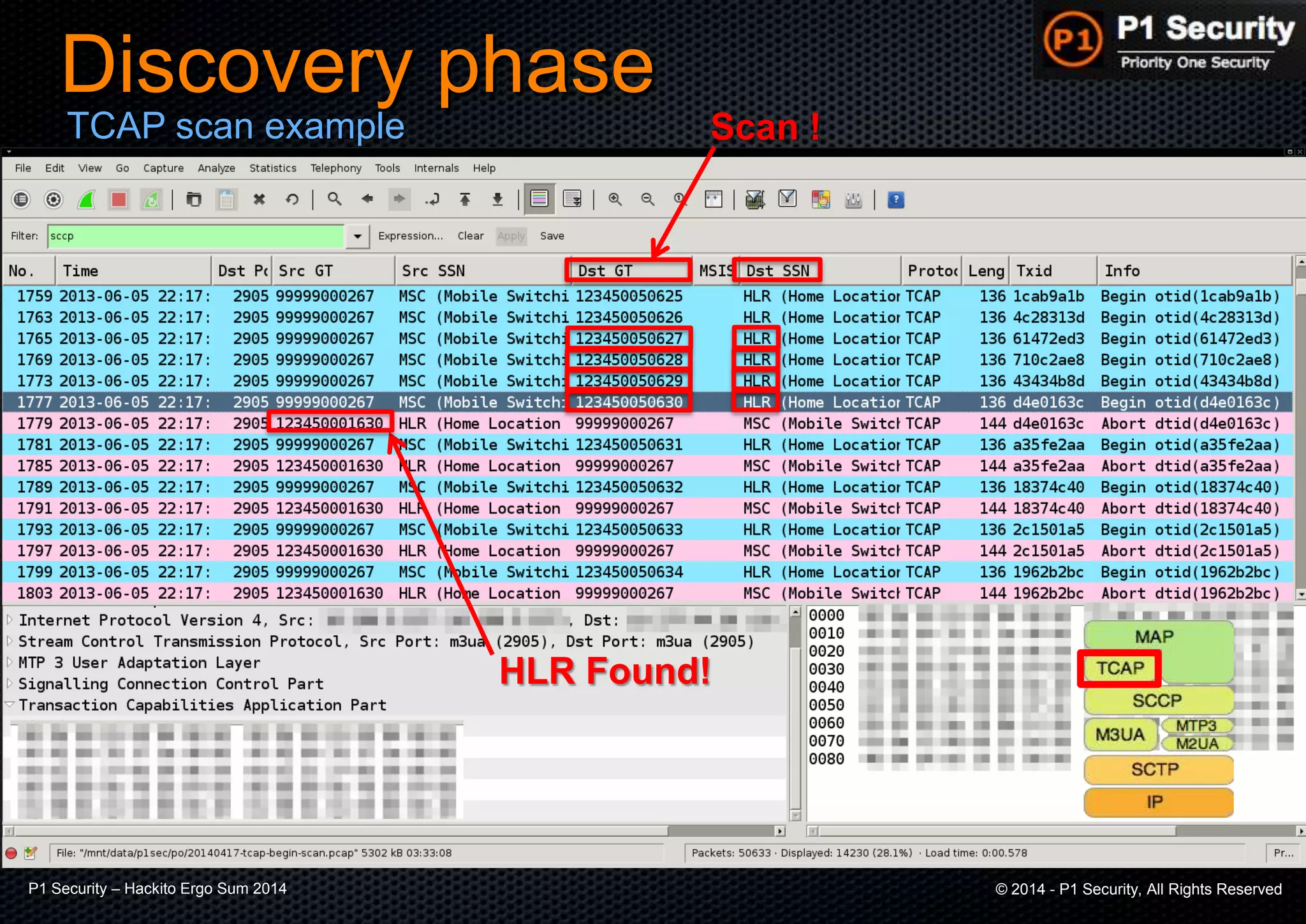Viewport: 1306px width, 924px height.
Task: Click the Apply filter button
Action: click(511, 236)
